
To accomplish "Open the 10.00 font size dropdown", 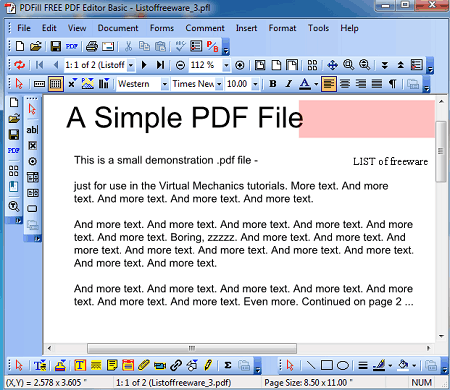I will pyautogui.click(x=255, y=84).
